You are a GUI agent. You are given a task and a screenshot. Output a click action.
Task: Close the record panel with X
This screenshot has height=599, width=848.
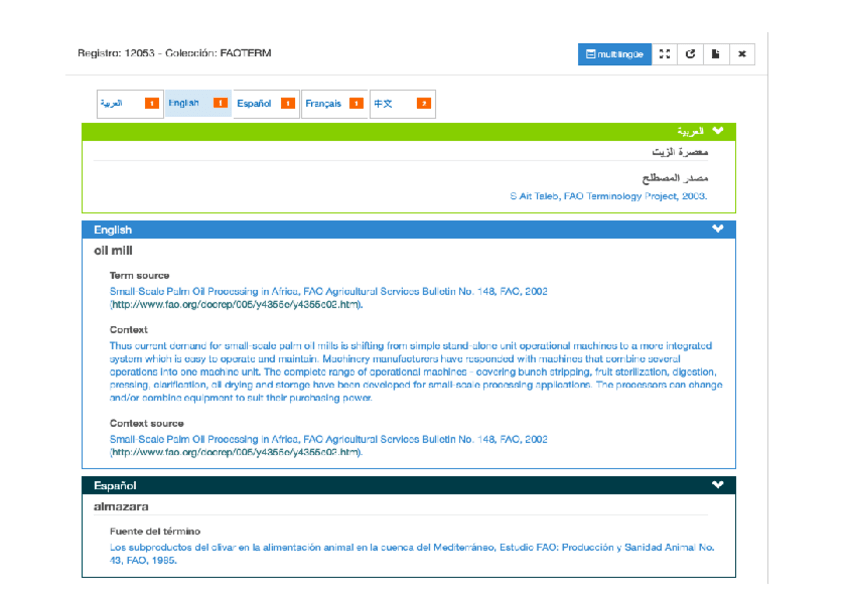[x=742, y=54]
